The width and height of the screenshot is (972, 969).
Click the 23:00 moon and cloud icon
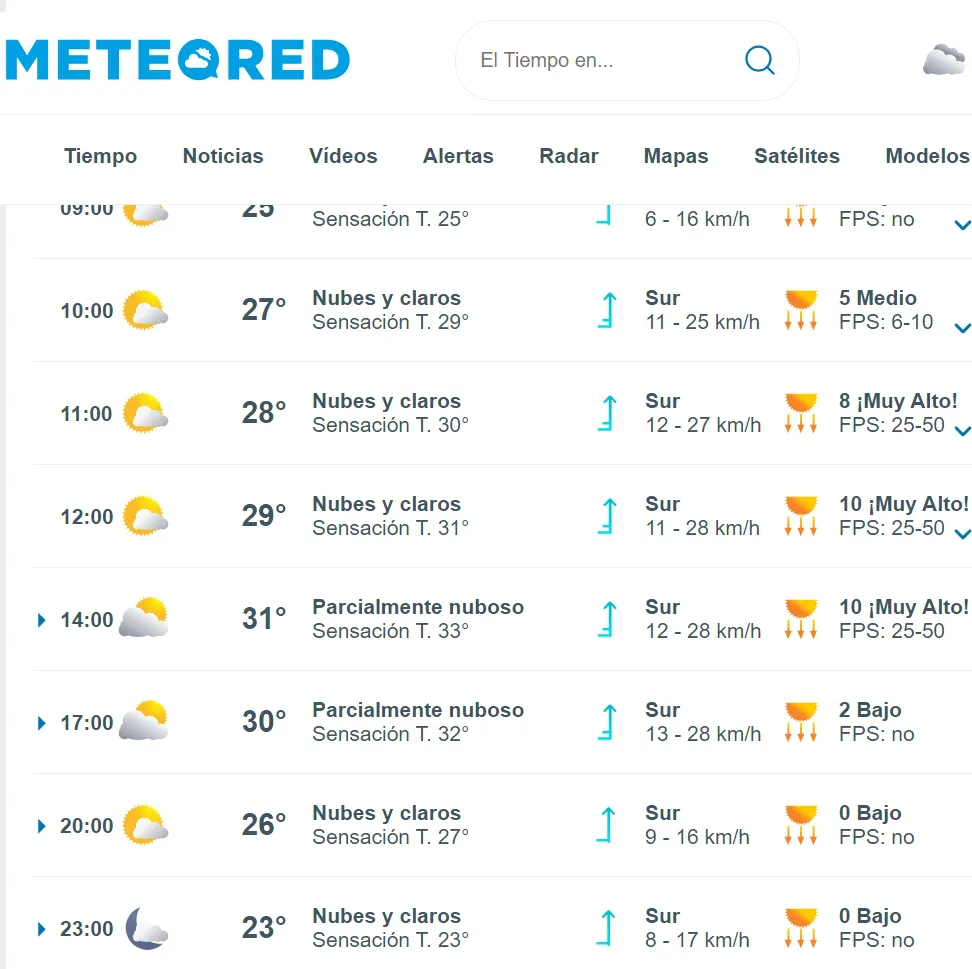point(146,928)
